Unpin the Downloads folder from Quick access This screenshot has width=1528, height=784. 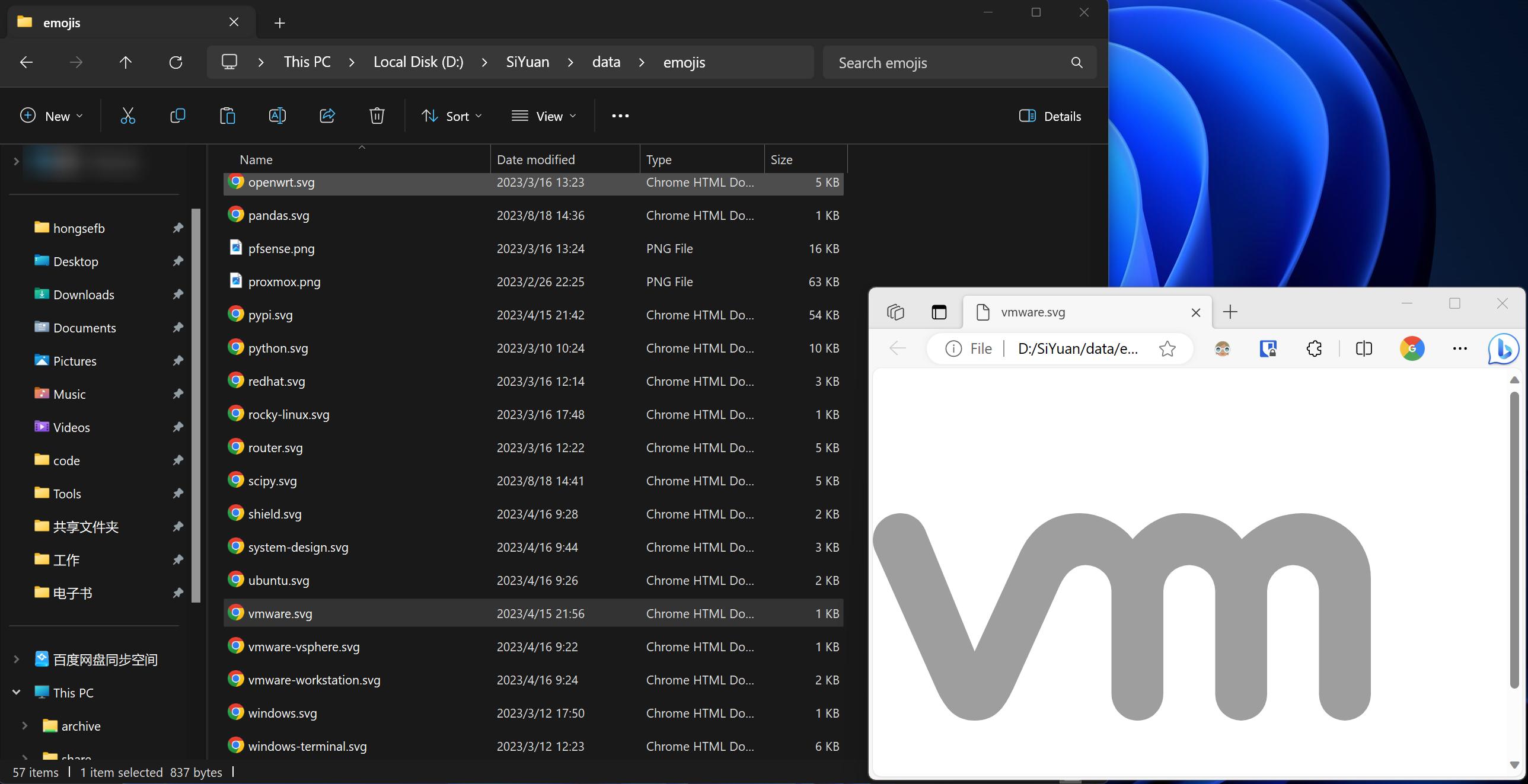tap(177, 295)
